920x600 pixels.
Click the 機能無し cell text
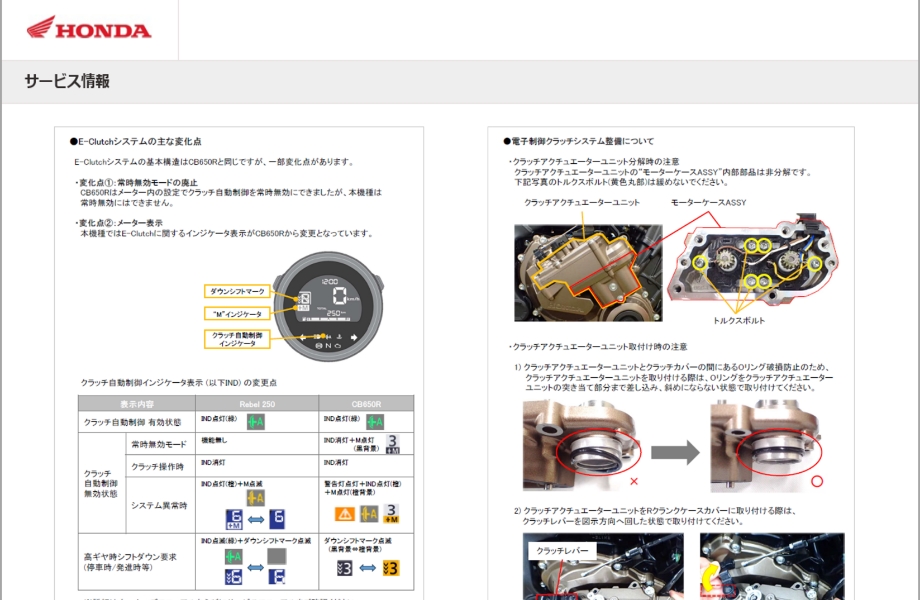point(214,440)
